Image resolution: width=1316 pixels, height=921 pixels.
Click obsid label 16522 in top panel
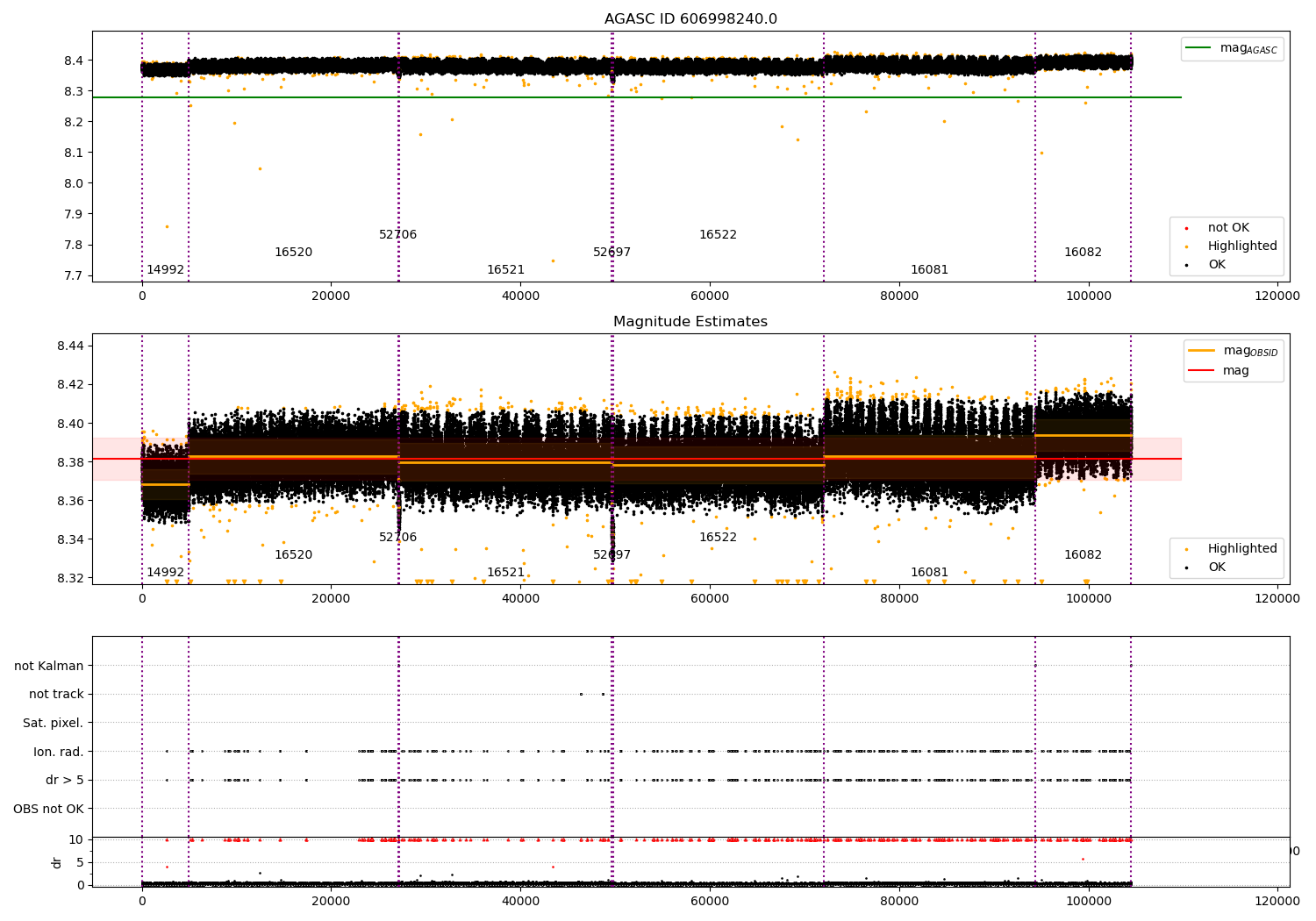[x=718, y=235]
